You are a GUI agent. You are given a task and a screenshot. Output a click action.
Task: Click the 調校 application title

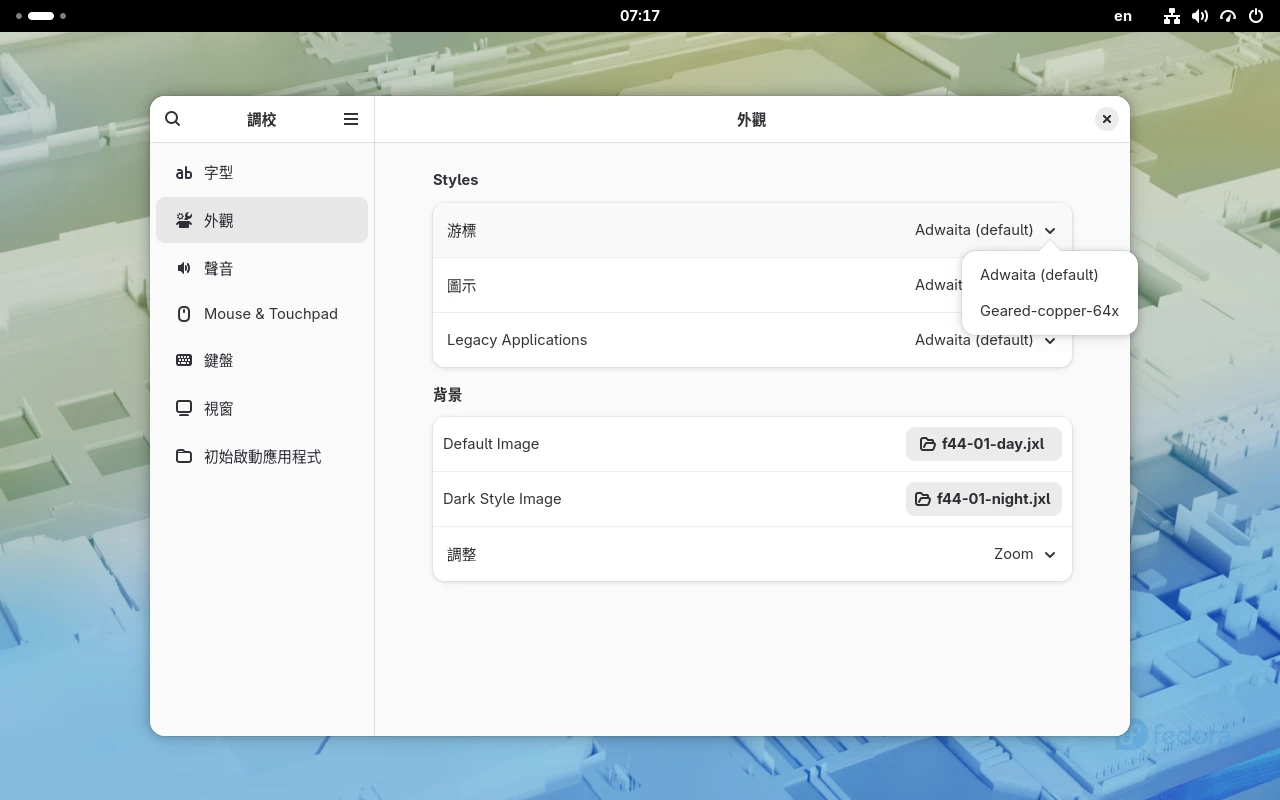click(x=262, y=119)
